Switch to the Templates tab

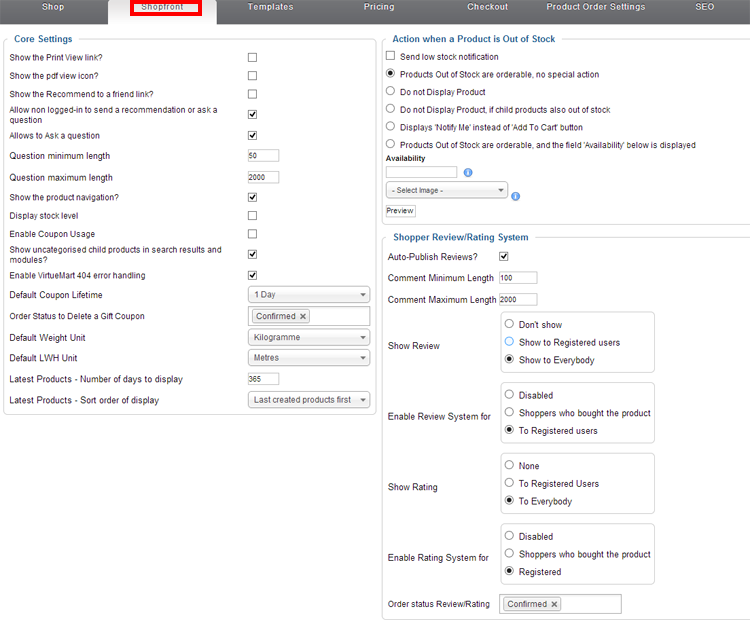click(270, 8)
